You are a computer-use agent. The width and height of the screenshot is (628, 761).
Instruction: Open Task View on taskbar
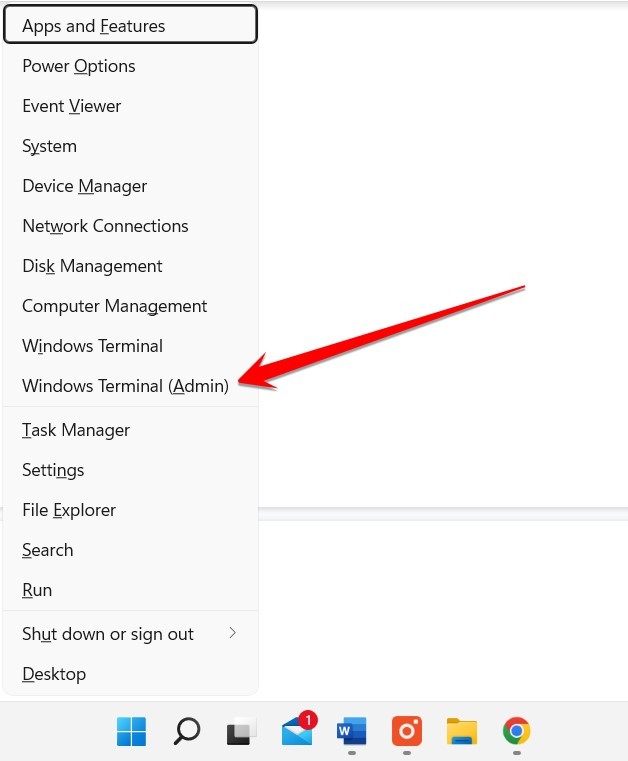coord(241,731)
